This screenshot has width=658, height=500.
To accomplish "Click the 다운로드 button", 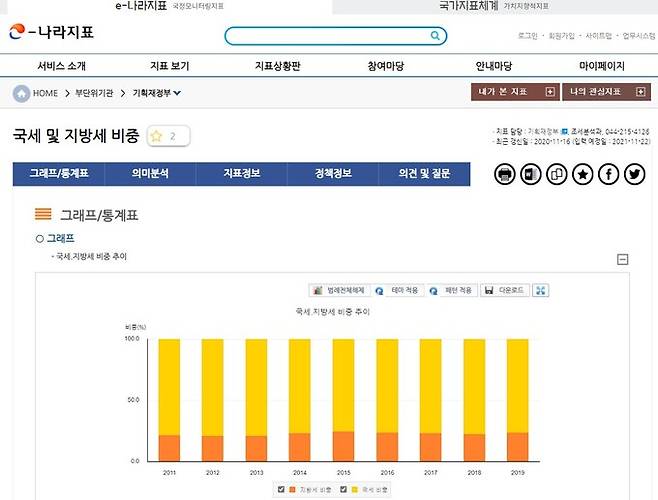I will tap(504, 290).
